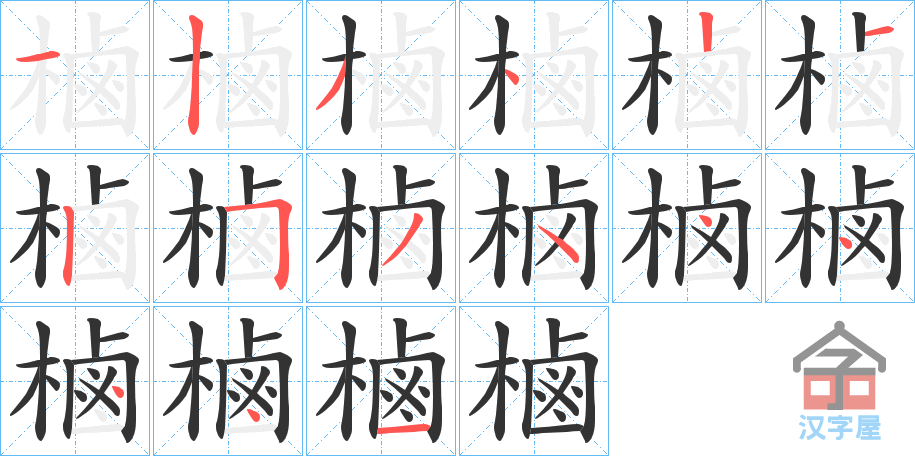The image size is (915, 456).
Task: Select the second stroke step with the red vertical stroke
Action: point(228,75)
